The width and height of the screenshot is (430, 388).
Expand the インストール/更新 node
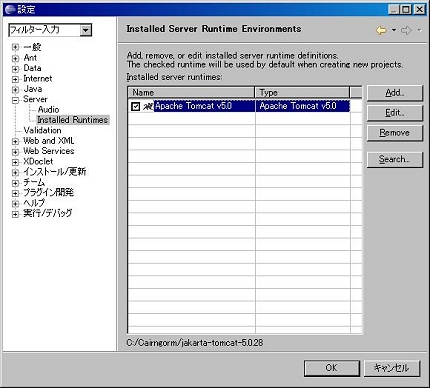(x=15, y=172)
